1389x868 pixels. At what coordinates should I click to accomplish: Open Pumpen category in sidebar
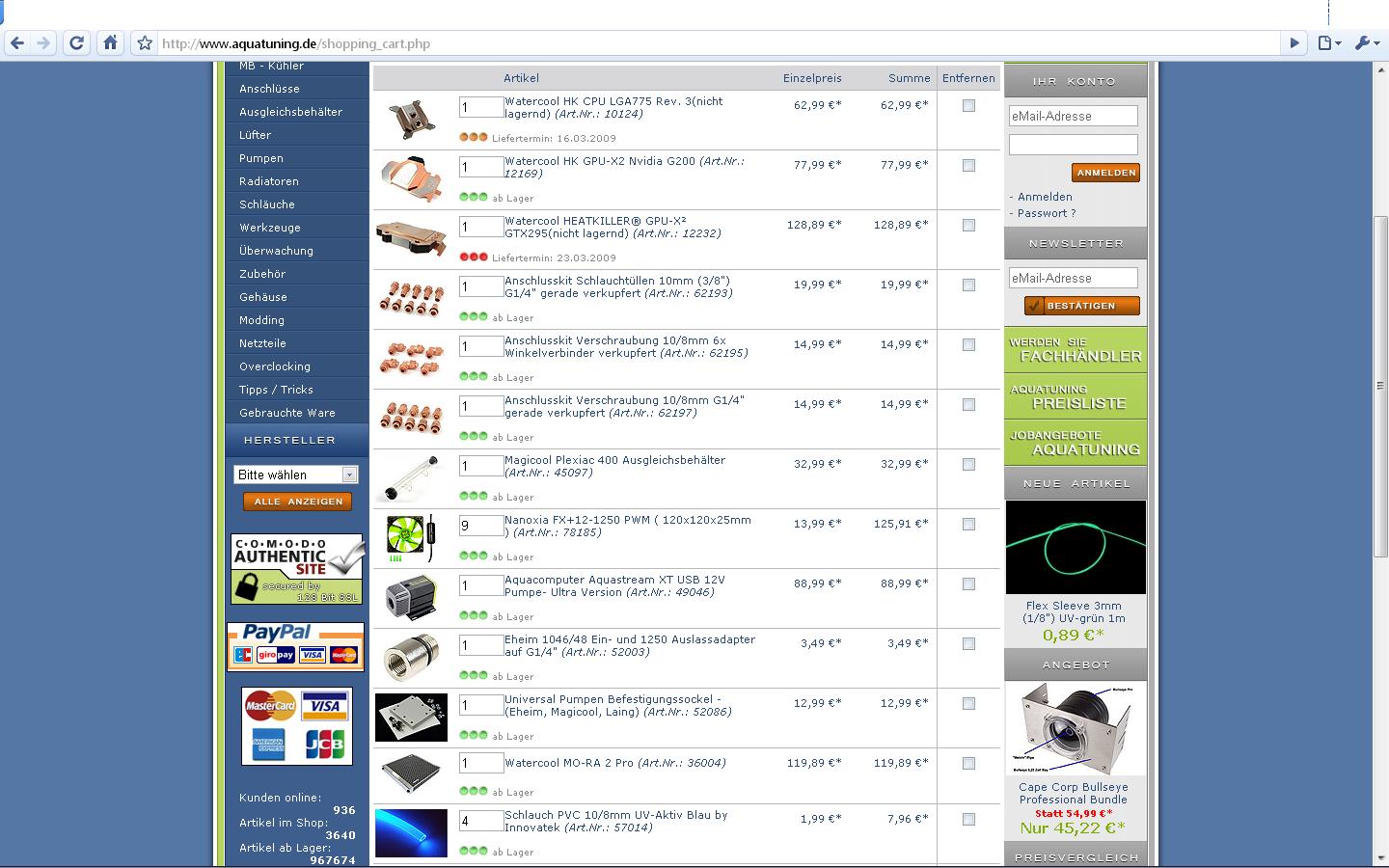tap(261, 158)
